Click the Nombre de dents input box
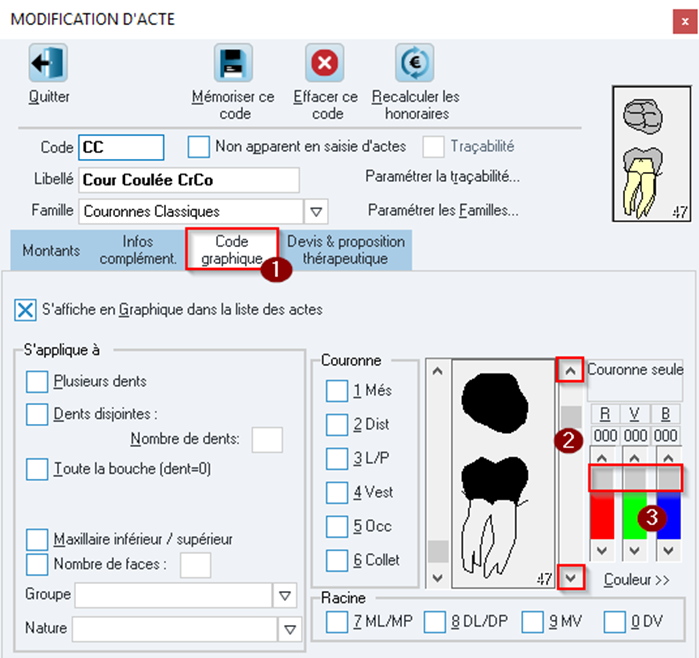 point(267,440)
